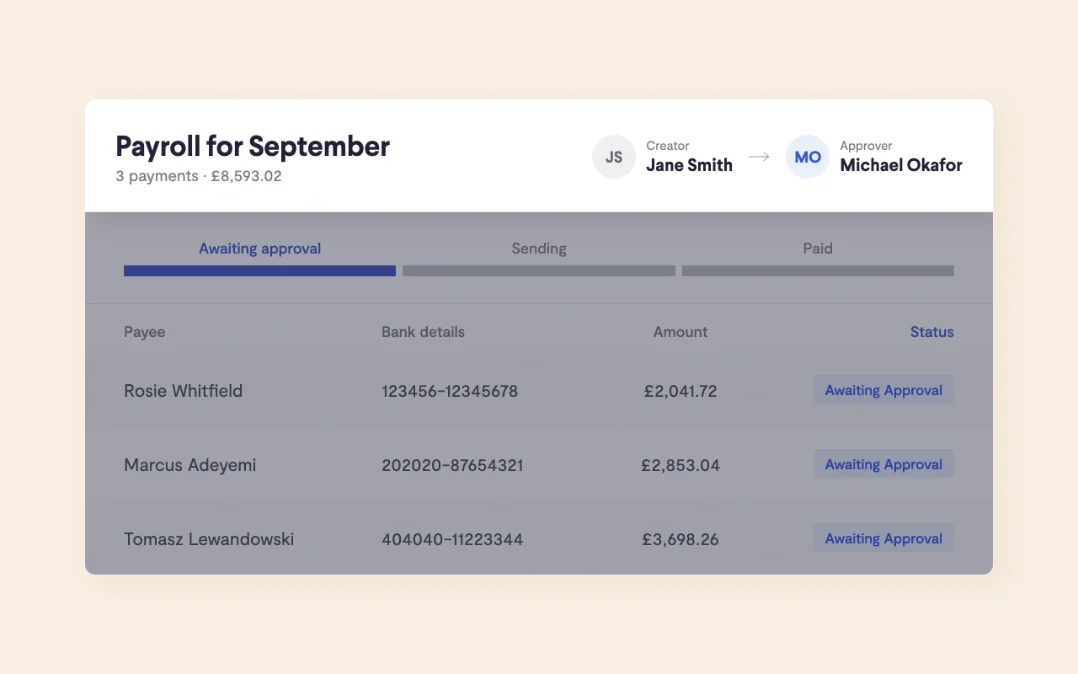Select payee Tomasz Lewandowski
1078x674 pixels.
208,539
